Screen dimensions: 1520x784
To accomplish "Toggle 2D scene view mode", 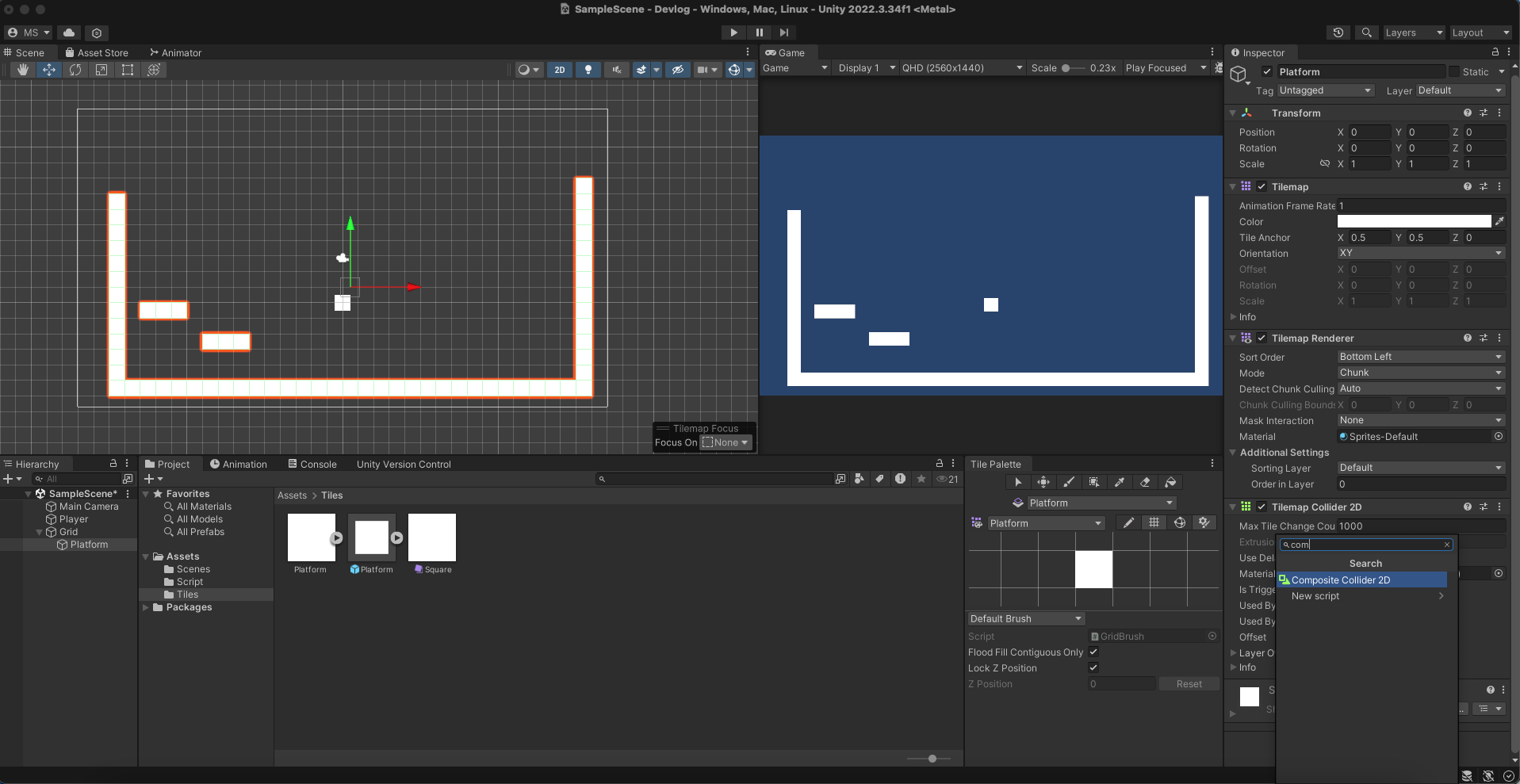I will (560, 70).
